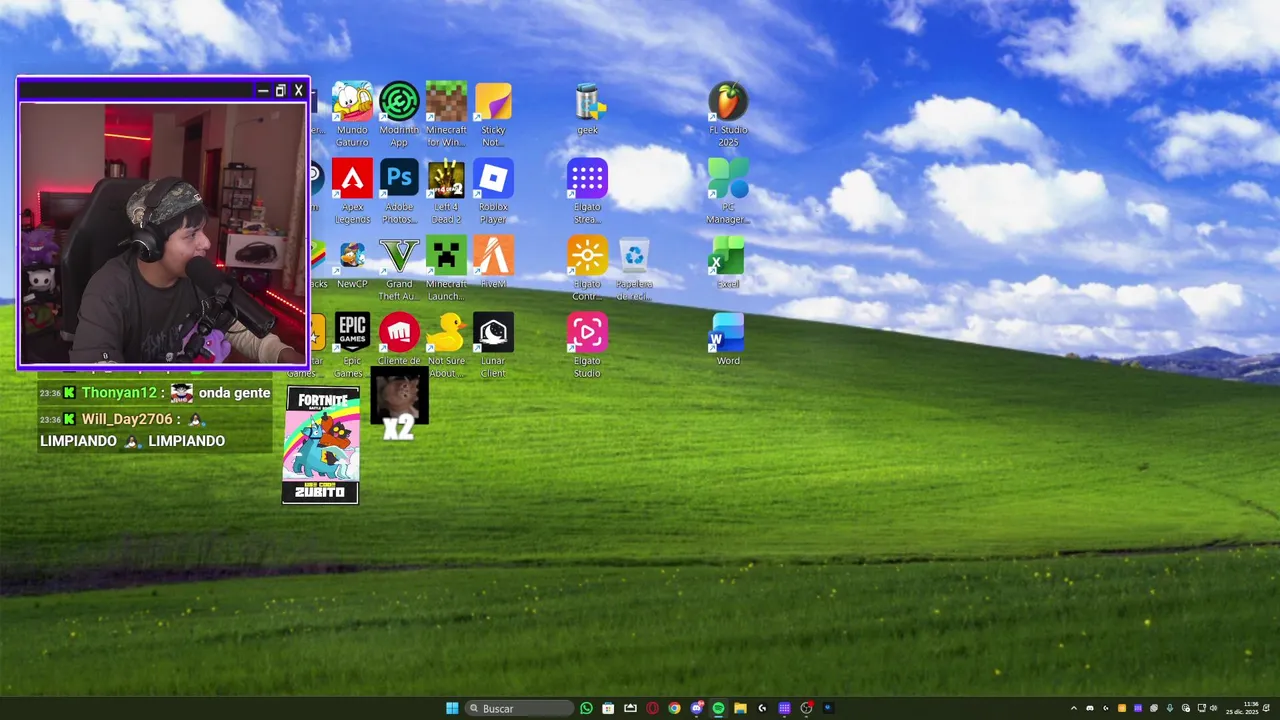Launch Grand Theft Auto V shortcut
This screenshot has width=1280, height=720.
coord(399,268)
